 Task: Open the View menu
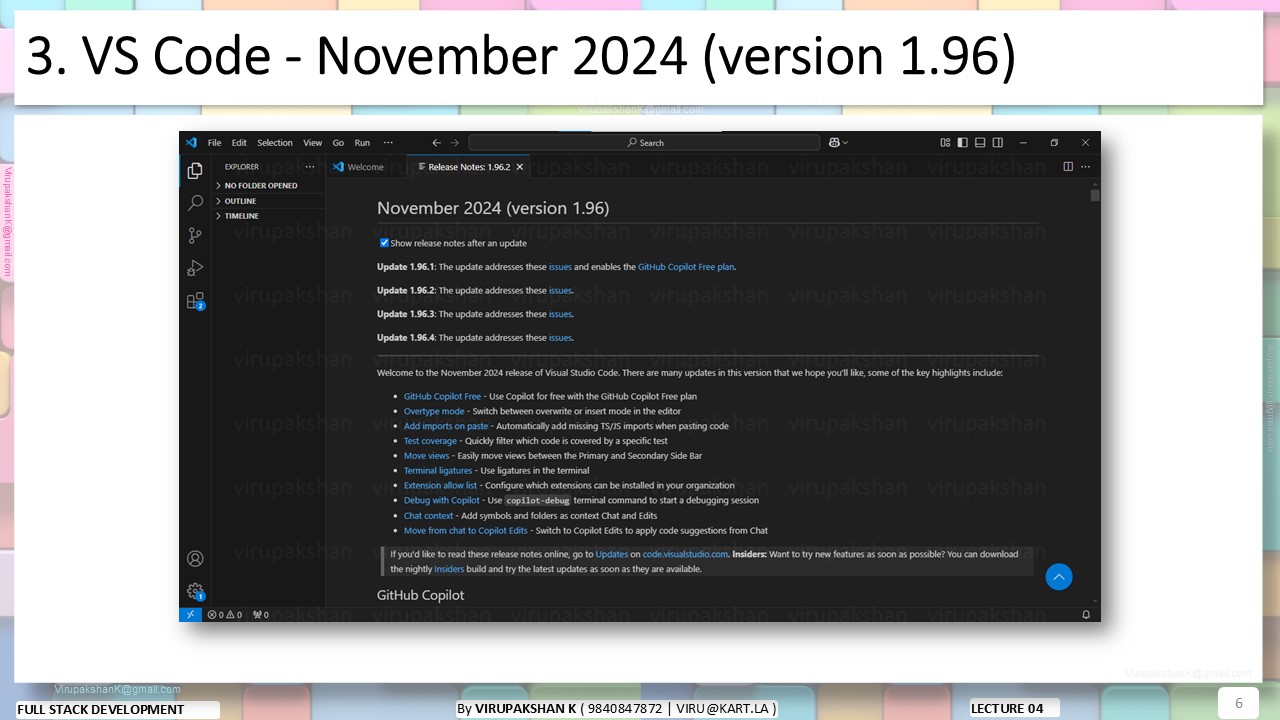(313, 143)
